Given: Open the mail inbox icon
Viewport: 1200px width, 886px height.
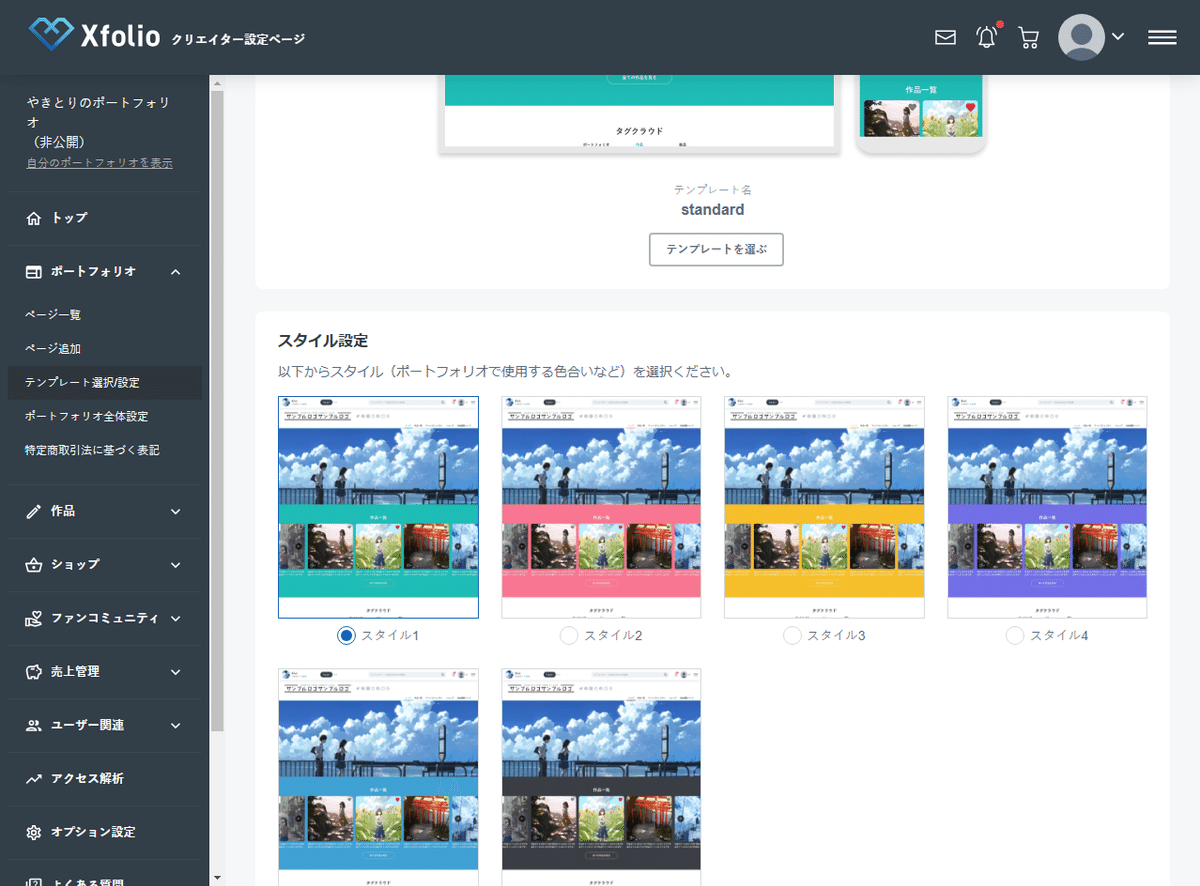Looking at the screenshot, I should [944, 37].
